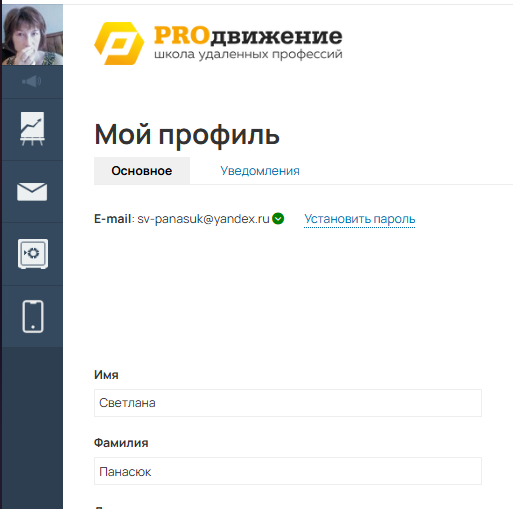Image resolution: width=513 pixels, height=509 pixels.
Task: Open messages via the envelope icon
Action: tap(32, 192)
